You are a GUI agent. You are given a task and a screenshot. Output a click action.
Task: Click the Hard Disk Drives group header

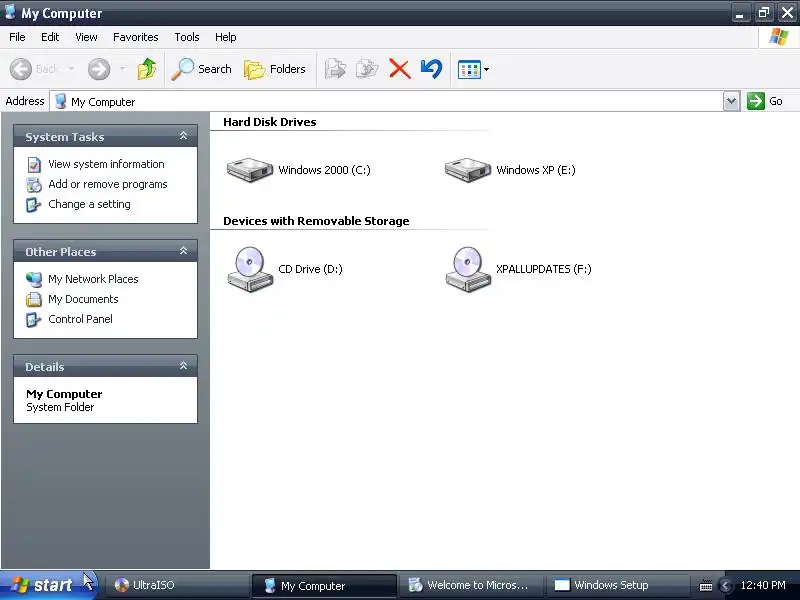(269, 122)
